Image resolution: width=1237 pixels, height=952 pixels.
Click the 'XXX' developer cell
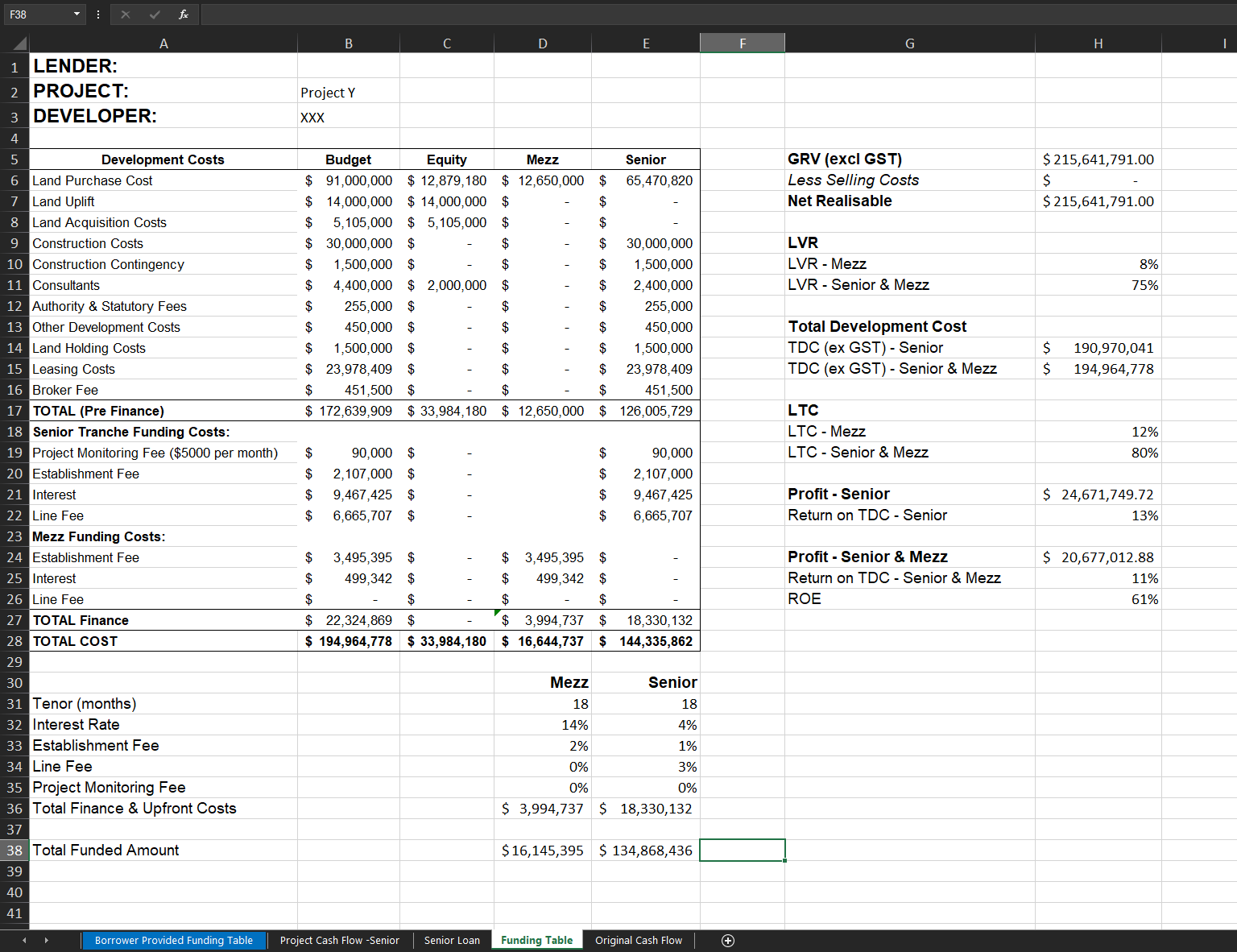coord(349,117)
